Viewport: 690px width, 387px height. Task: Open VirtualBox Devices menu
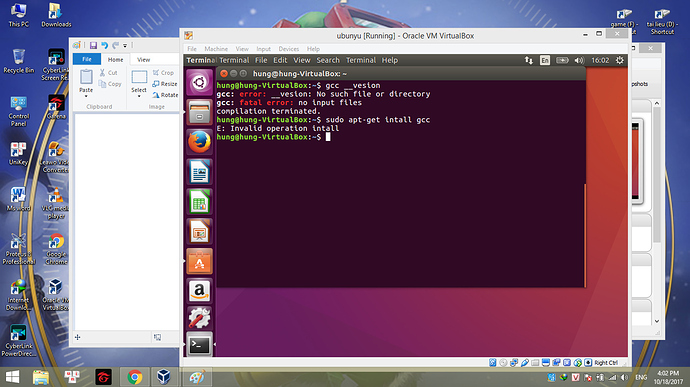[x=289, y=49]
